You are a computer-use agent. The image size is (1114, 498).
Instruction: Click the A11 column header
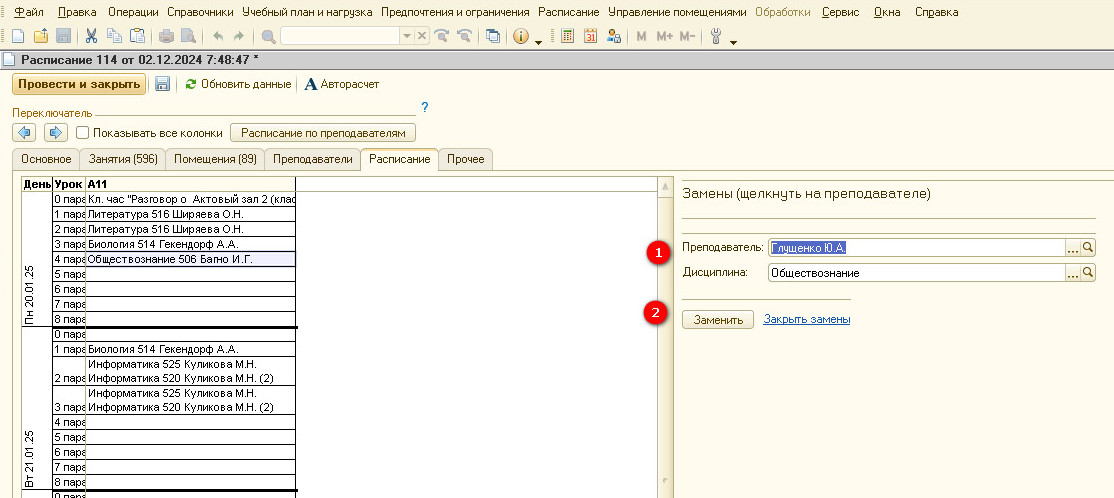[x=190, y=184]
